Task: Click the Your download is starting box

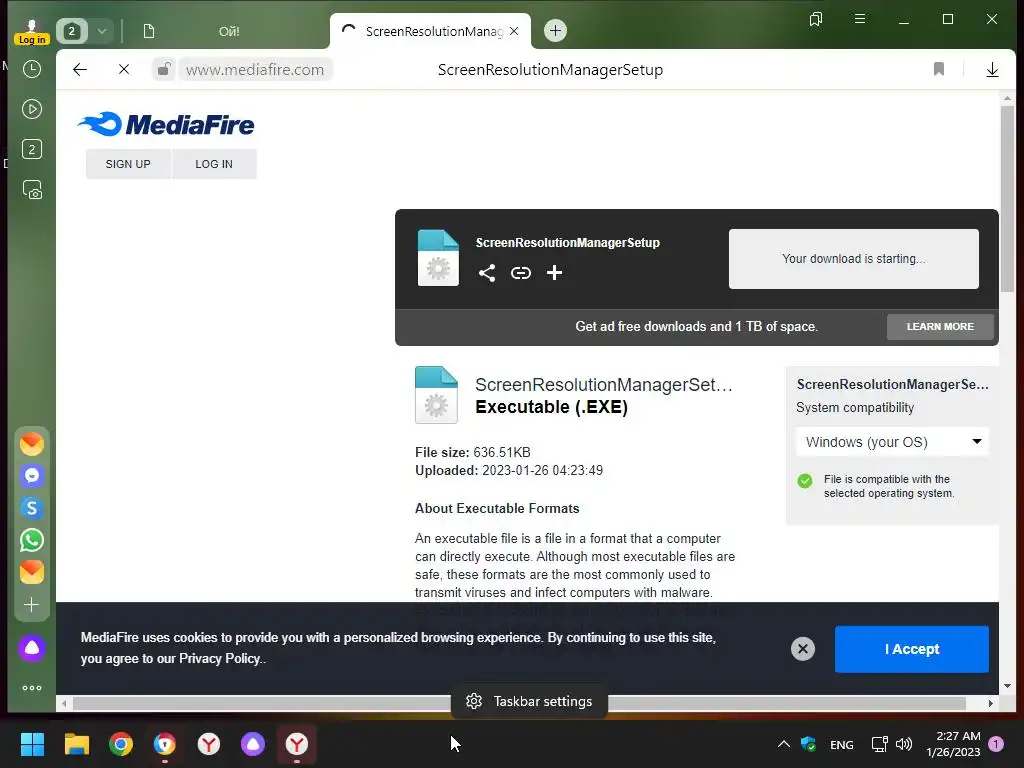Action: coord(854,259)
